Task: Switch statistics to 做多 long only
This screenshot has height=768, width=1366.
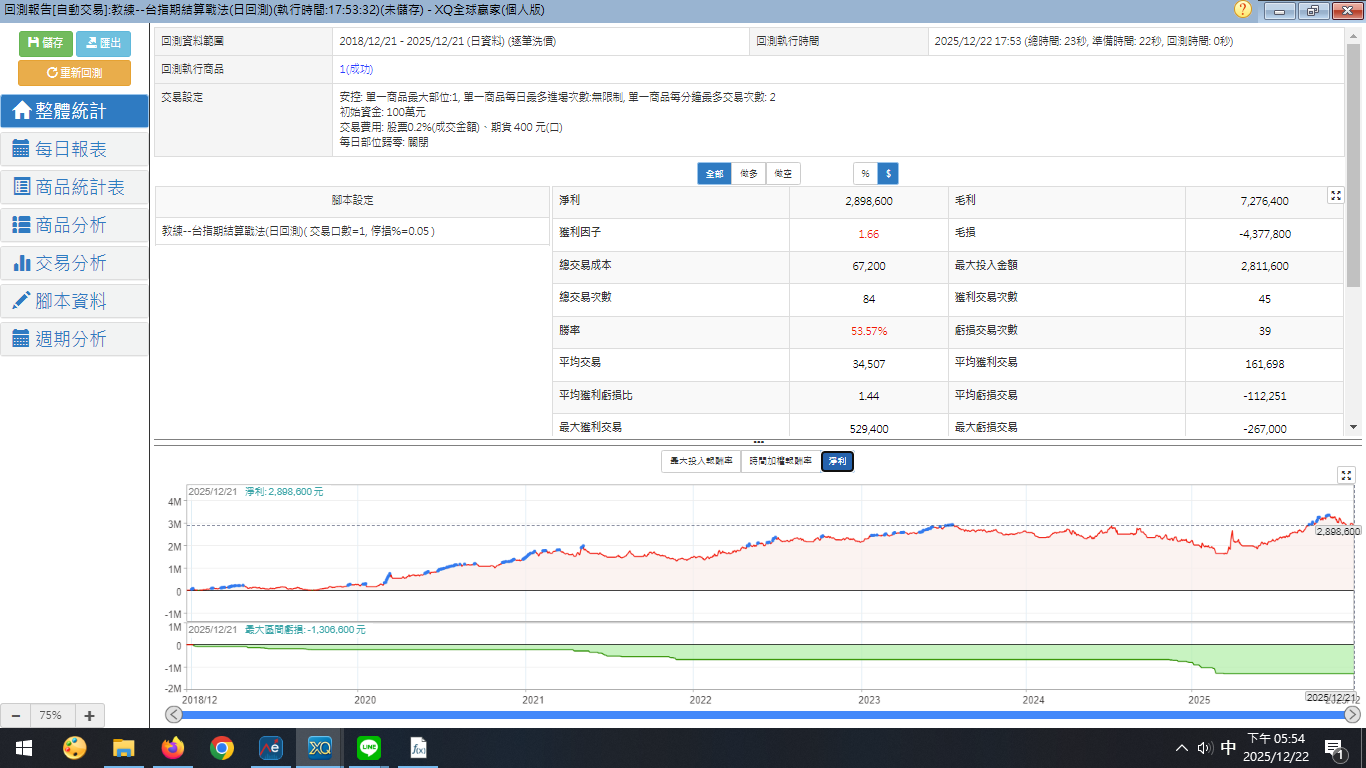Action: pos(749,174)
